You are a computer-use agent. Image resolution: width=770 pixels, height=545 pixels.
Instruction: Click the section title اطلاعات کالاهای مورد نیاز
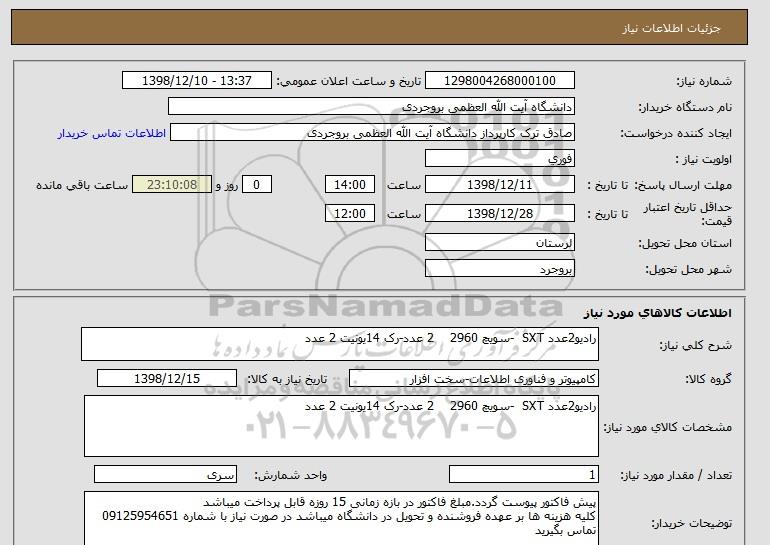657,313
